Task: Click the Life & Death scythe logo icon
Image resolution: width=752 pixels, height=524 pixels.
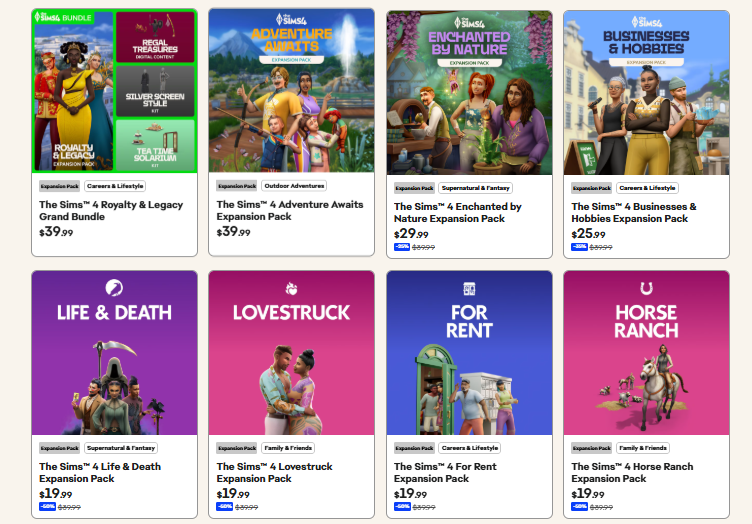Action: pyautogui.click(x=114, y=288)
